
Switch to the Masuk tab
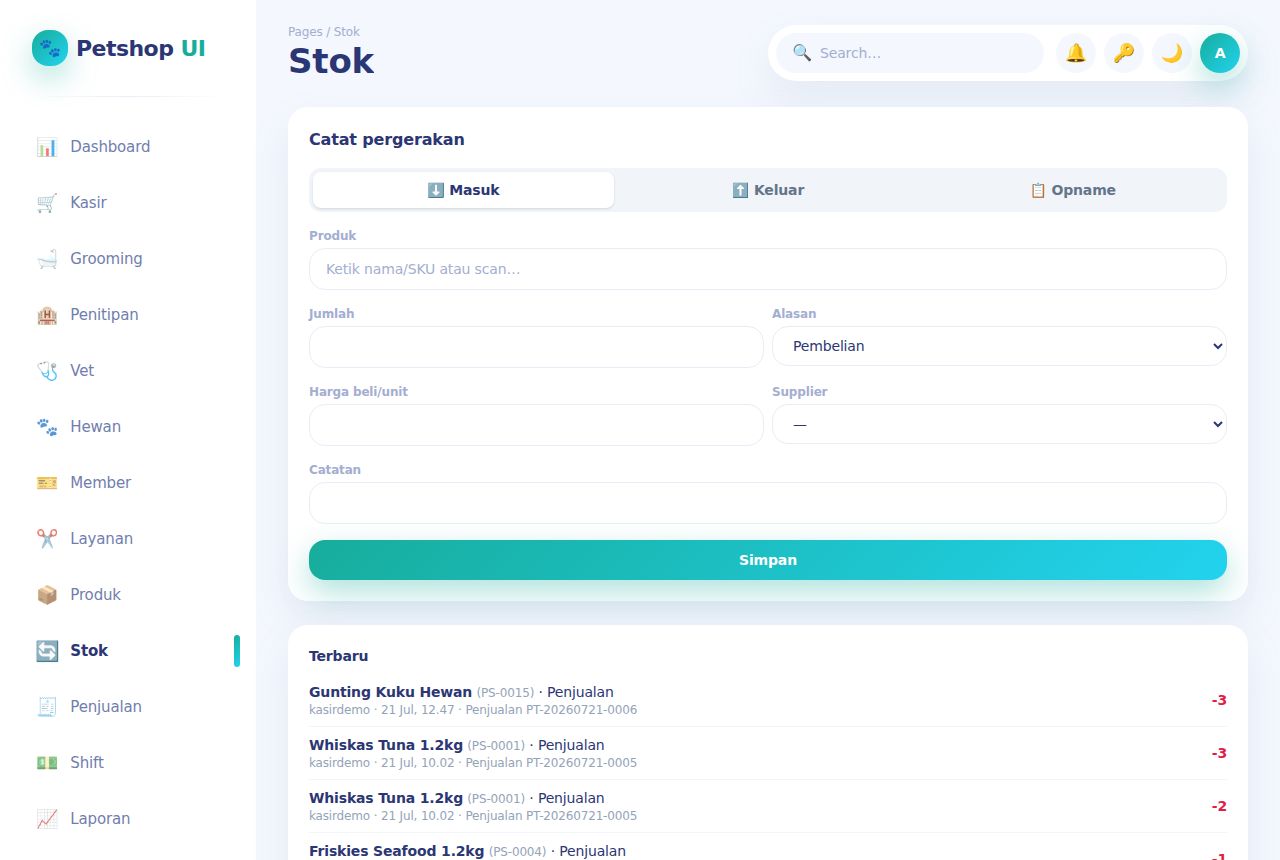[x=463, y=190]
